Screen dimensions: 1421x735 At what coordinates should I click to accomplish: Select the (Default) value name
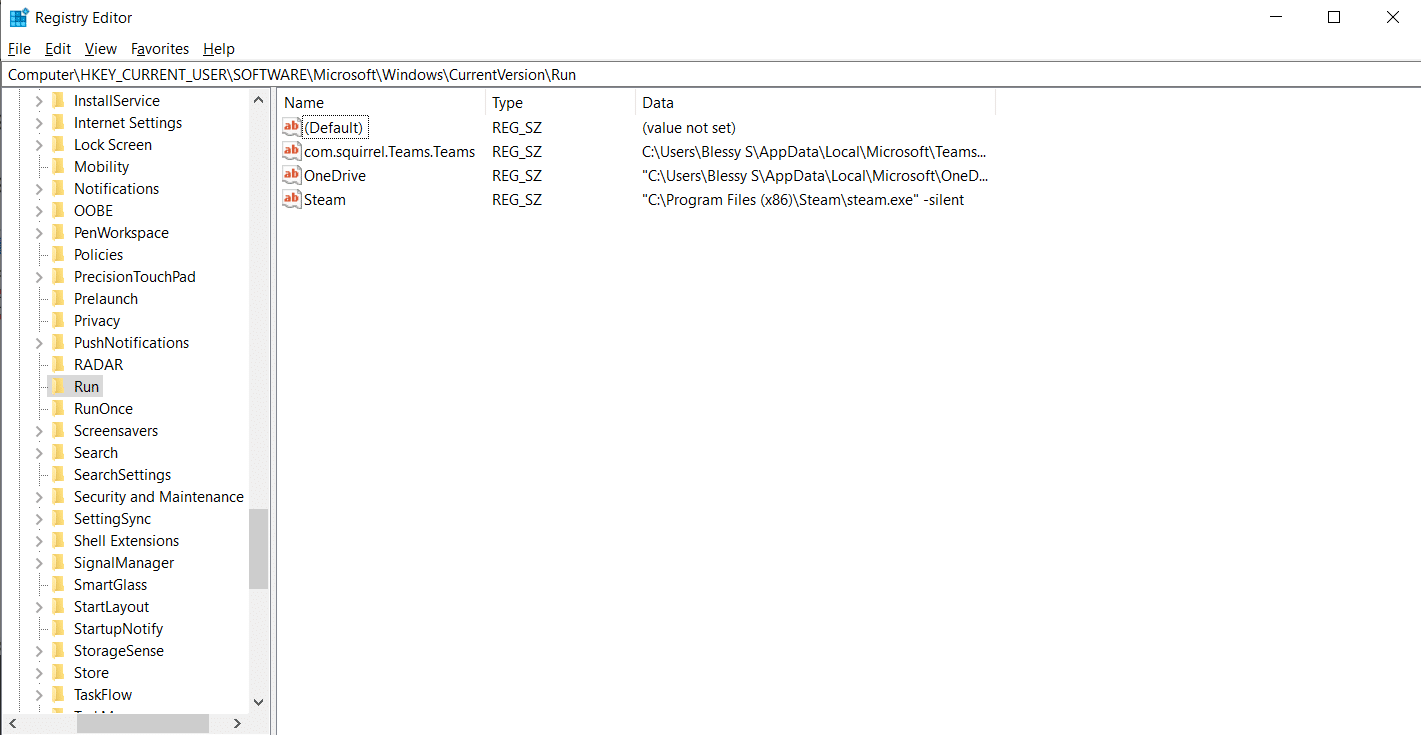tap(335, 128)
